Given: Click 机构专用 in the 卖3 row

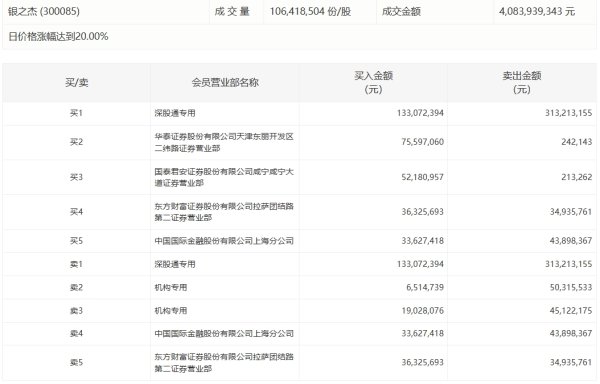Looking at the screenshot, I should (171, 311).
